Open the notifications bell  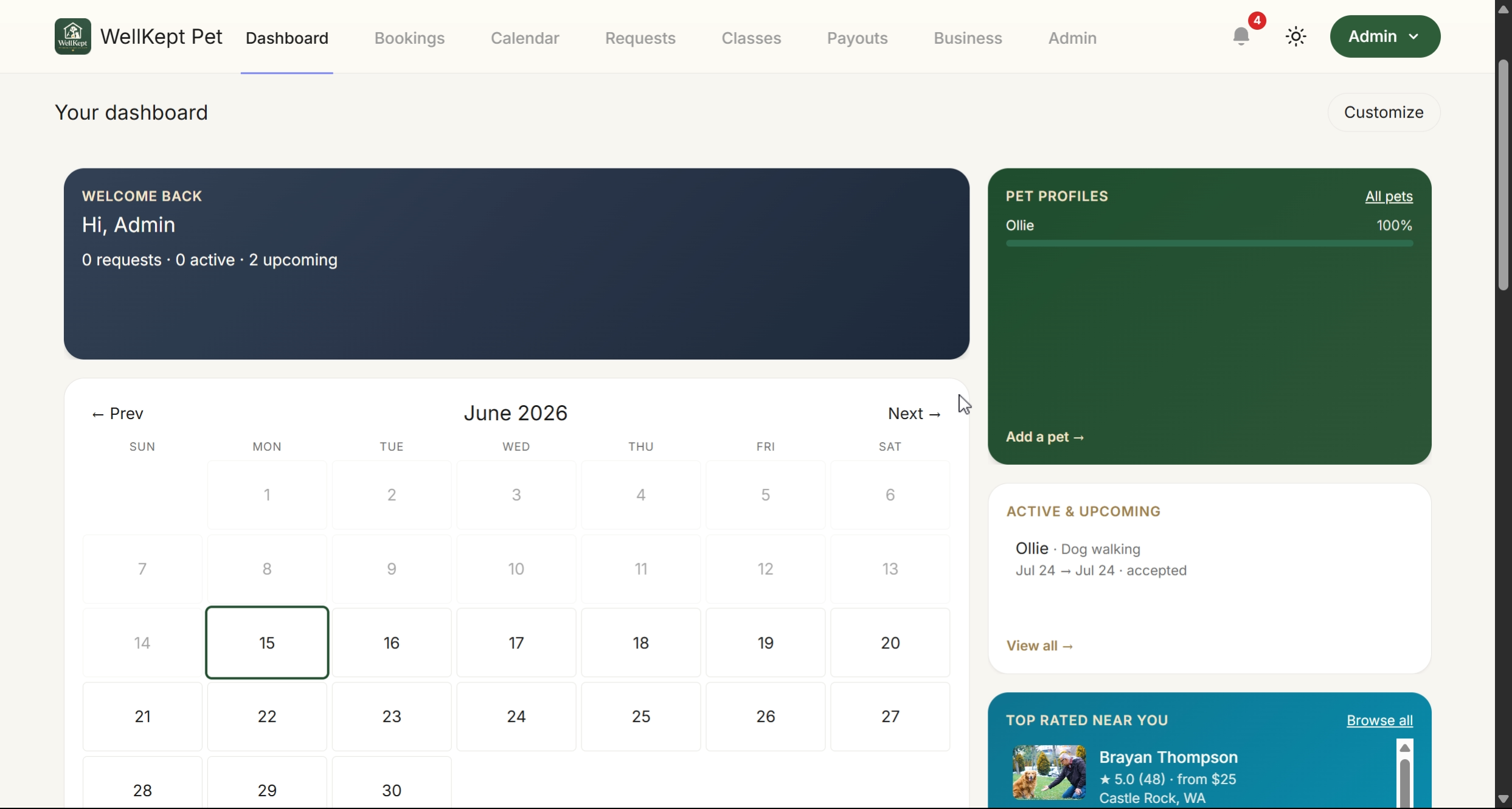(1241, 36)
